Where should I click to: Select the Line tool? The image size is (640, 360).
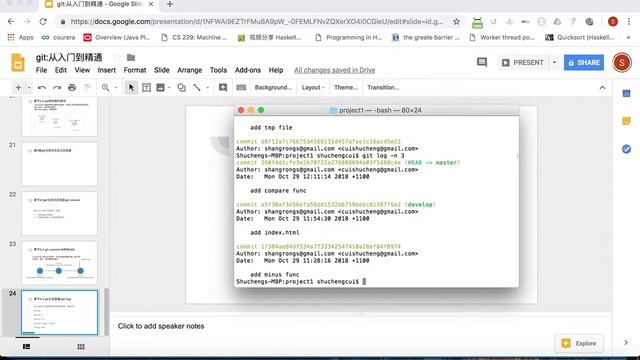(x=197, y=87)
